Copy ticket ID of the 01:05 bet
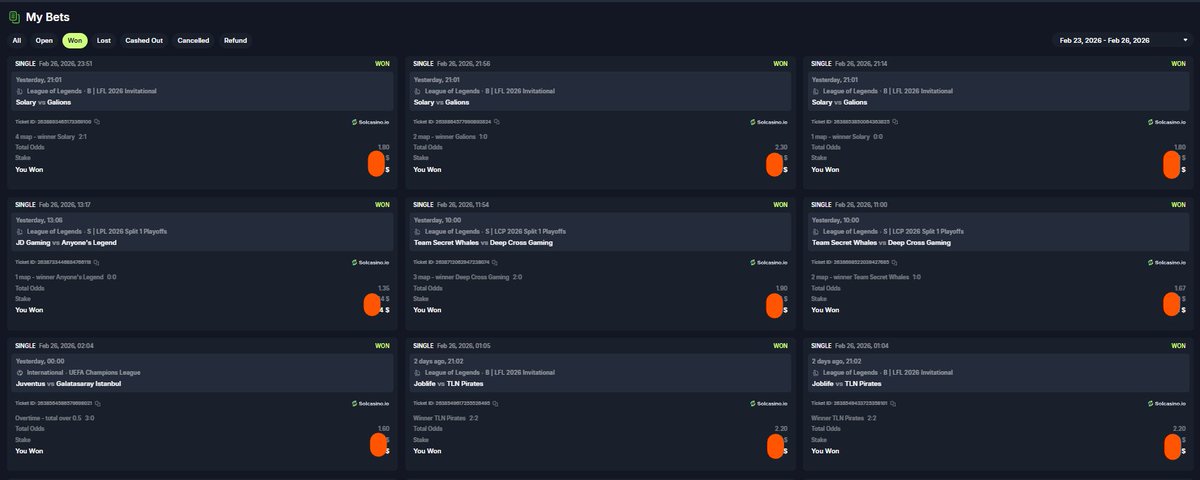1200x480 pixels. [x=494, y=403]
